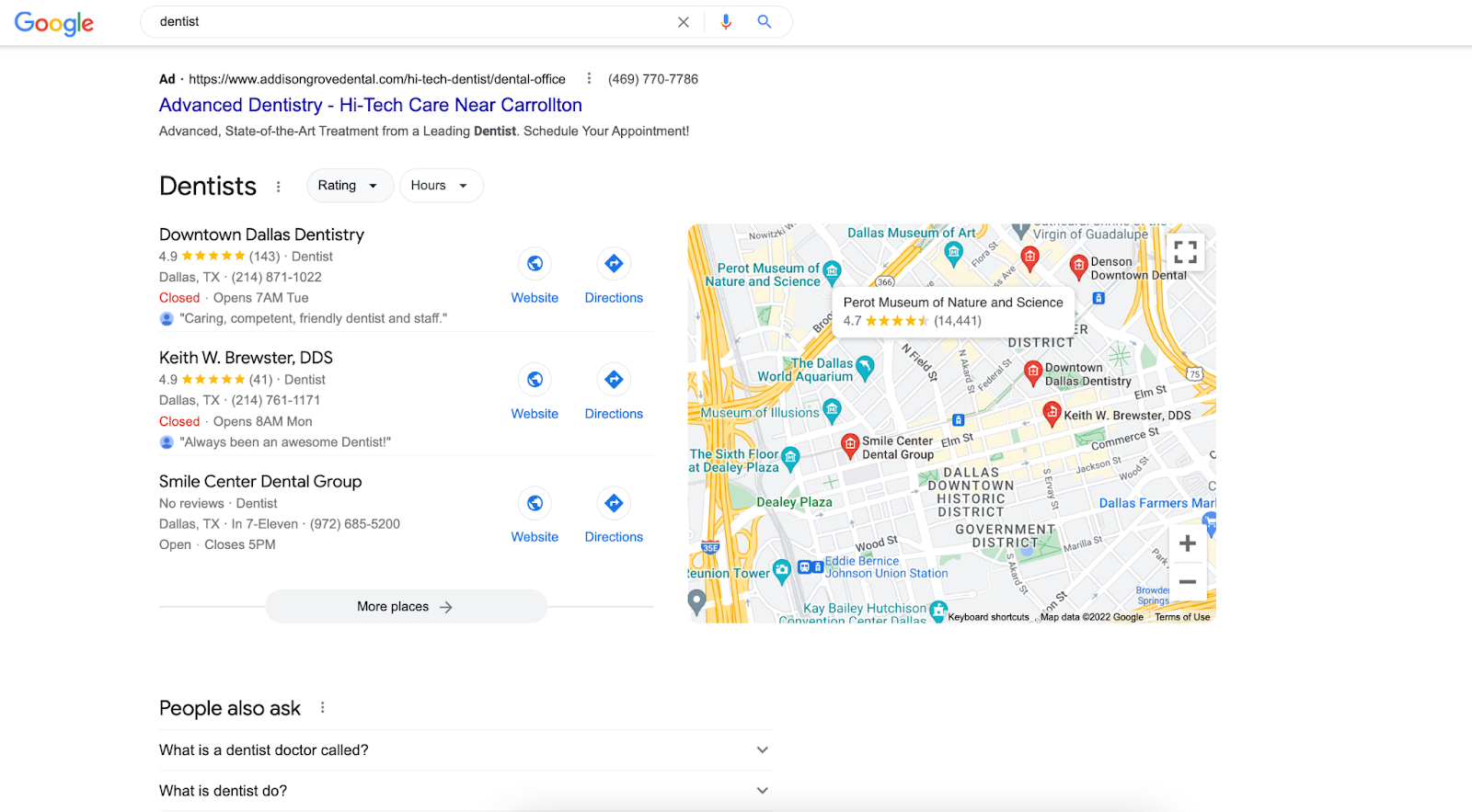Click Smile Center Dental Group map pin
This screenshot has height=812, width=1472.
tap(850, 446)
